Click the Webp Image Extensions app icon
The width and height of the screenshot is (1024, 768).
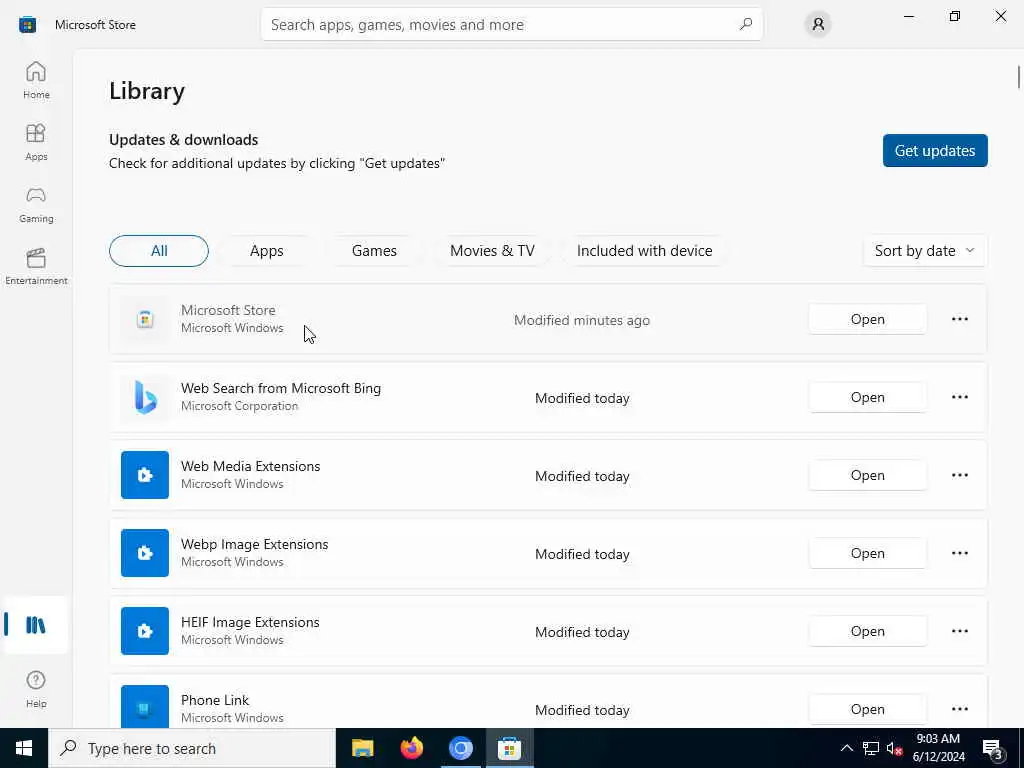tap(145, 553)
